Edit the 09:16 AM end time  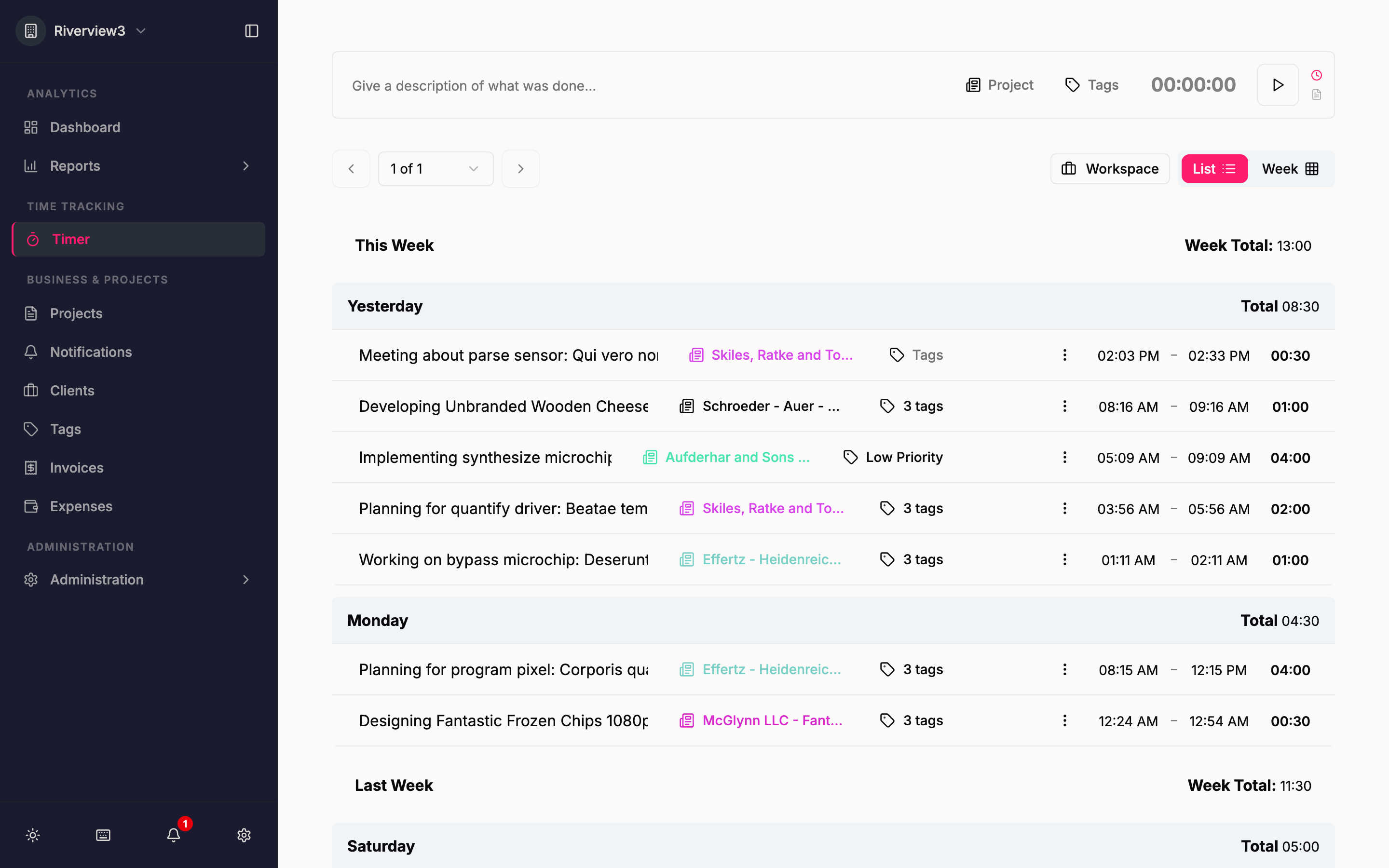click(1219, 407)
